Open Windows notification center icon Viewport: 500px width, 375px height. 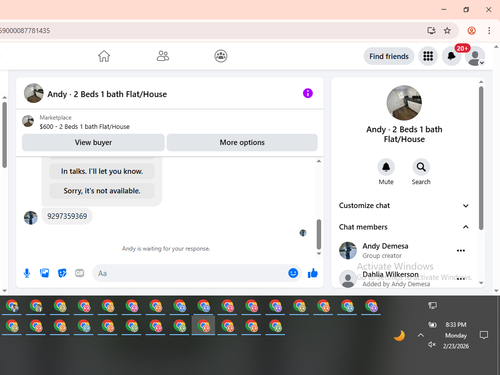pyautogui.click(x=484, y=335)
